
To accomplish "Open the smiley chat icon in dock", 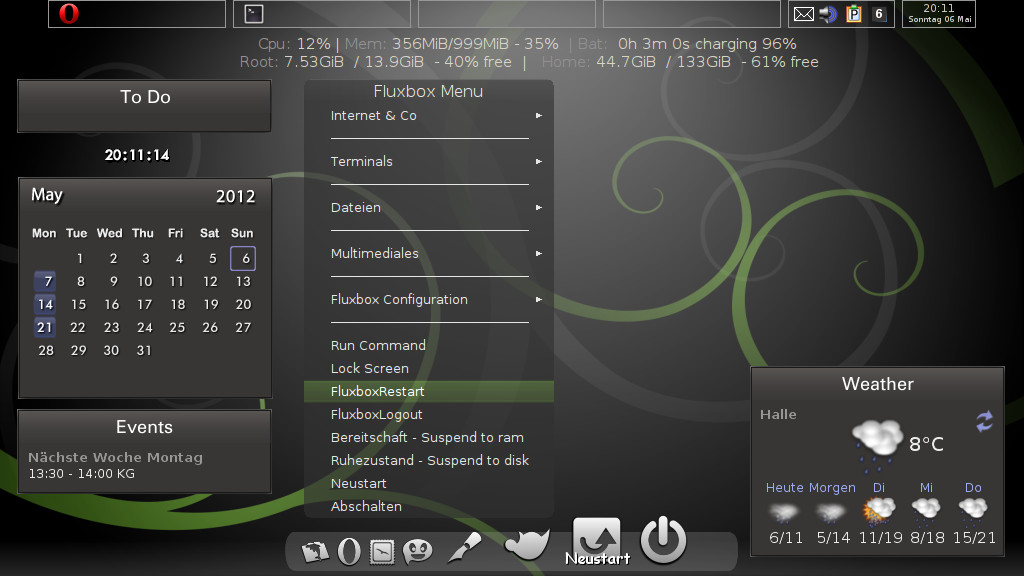I will click(x=416, y=551).
